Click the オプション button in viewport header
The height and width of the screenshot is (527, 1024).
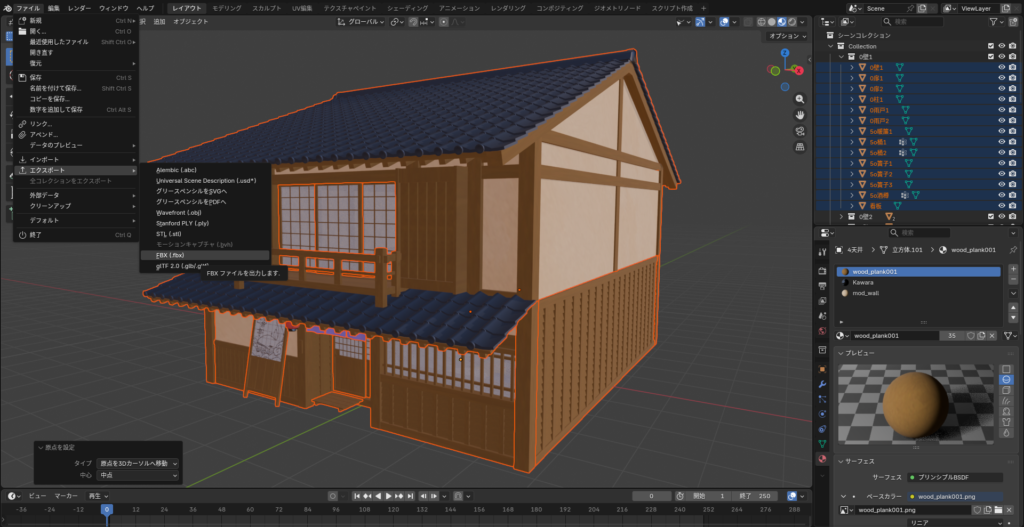(786, 36)
